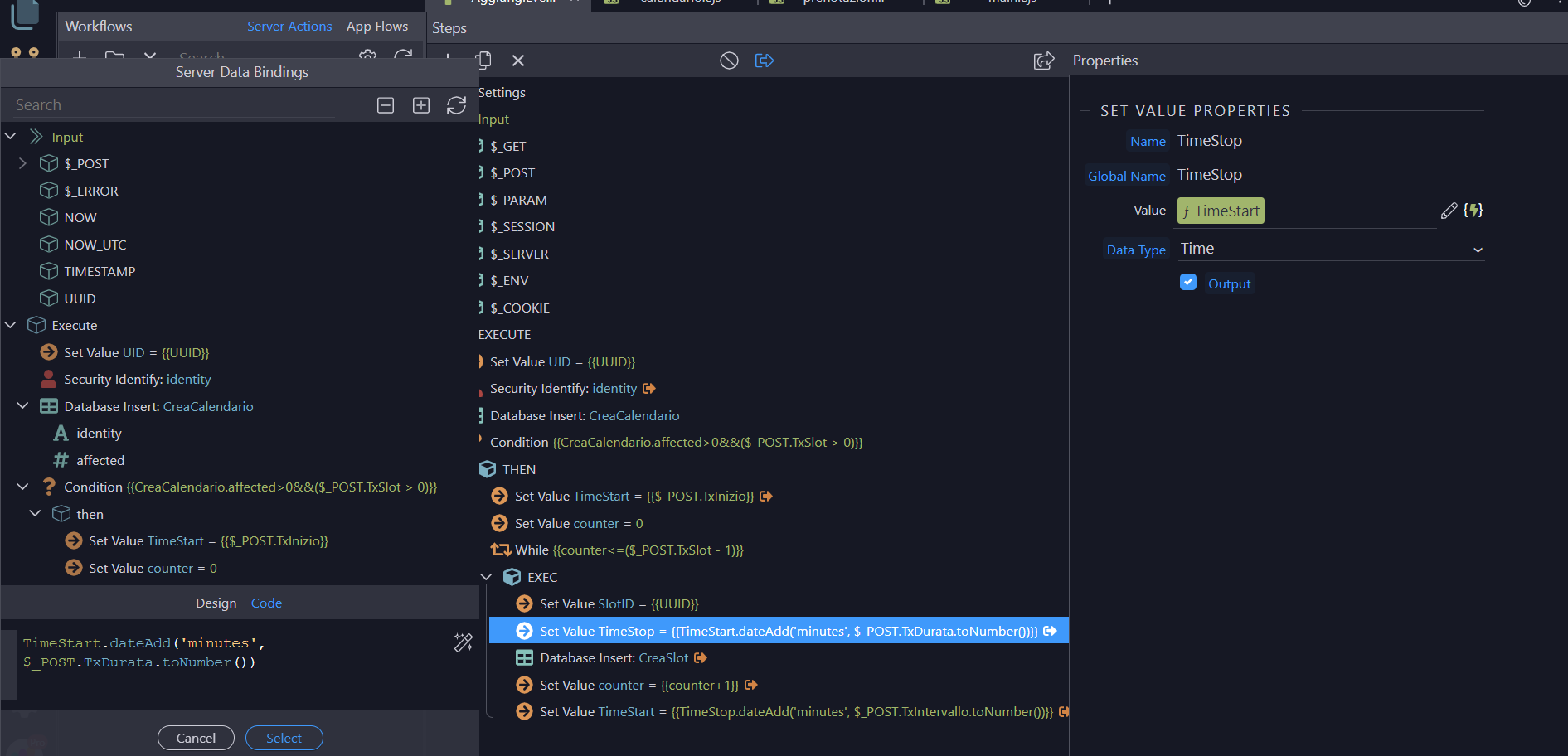The height and width of the screenshot is (756, 1568).
Task: Click output icon on Set Value counter+1 step
Action: click(x=751, y=686)
